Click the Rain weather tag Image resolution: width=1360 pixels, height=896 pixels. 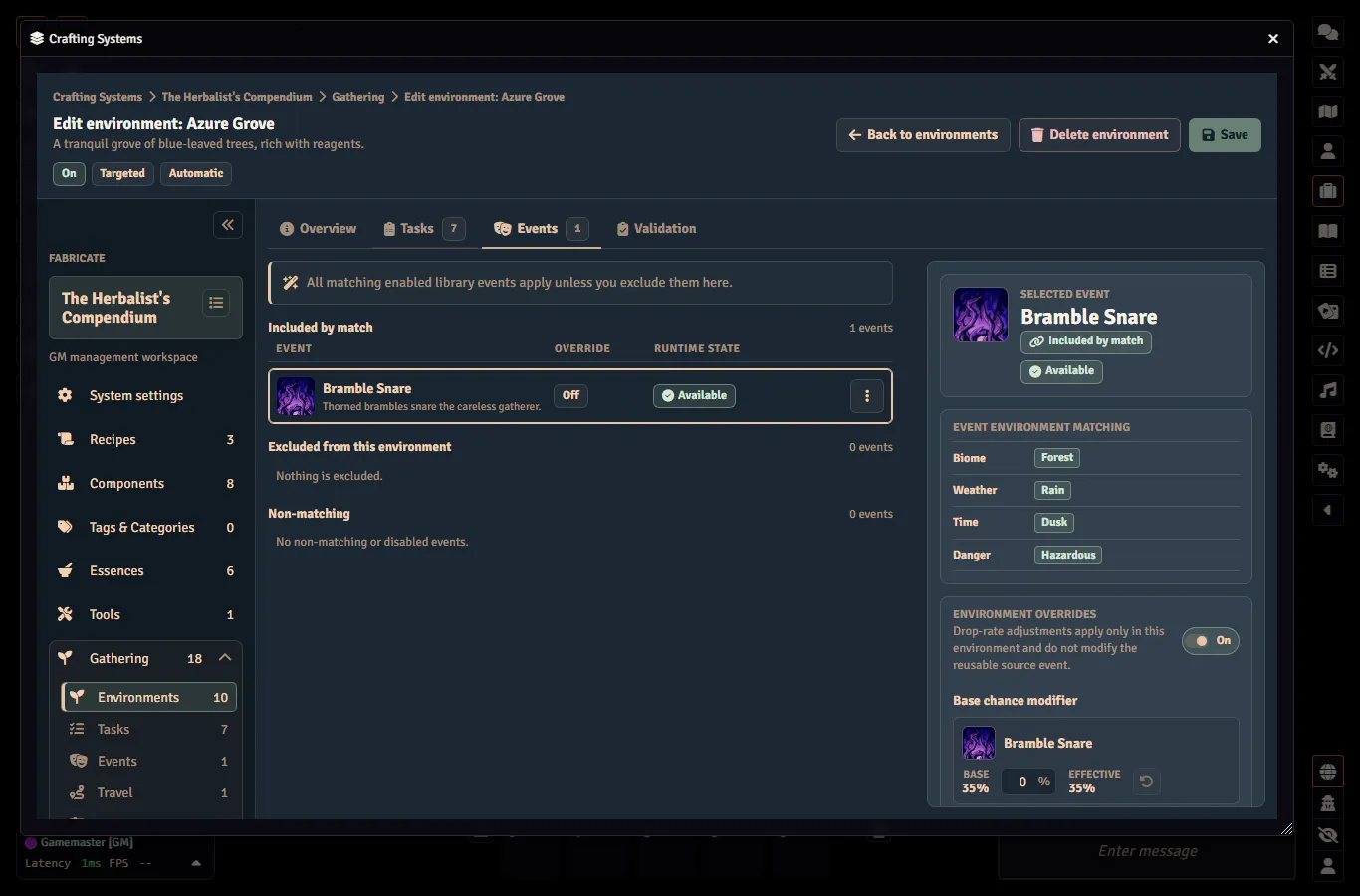click(x=1052, y=490)
